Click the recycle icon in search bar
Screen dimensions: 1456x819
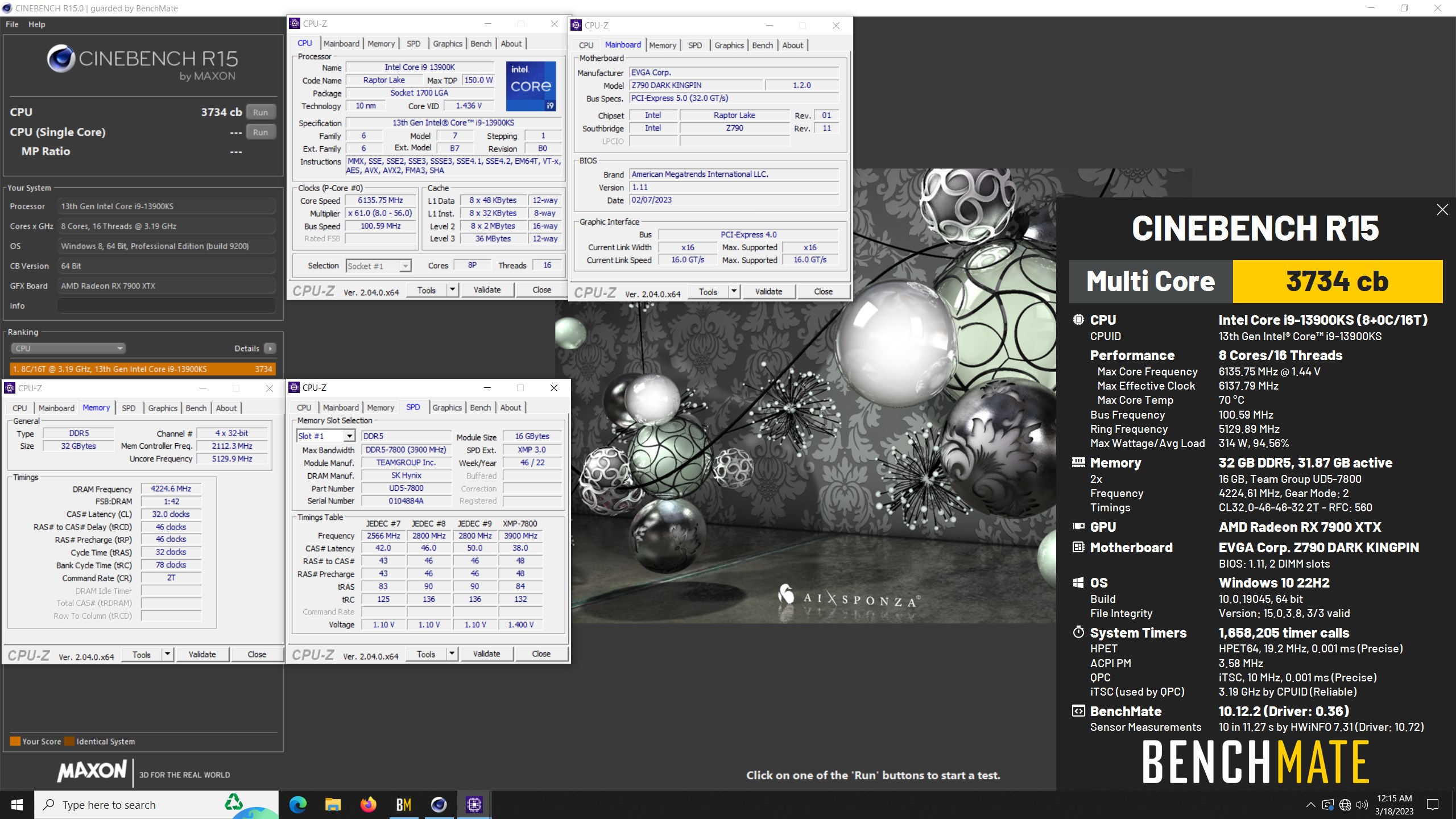[234, 802]
